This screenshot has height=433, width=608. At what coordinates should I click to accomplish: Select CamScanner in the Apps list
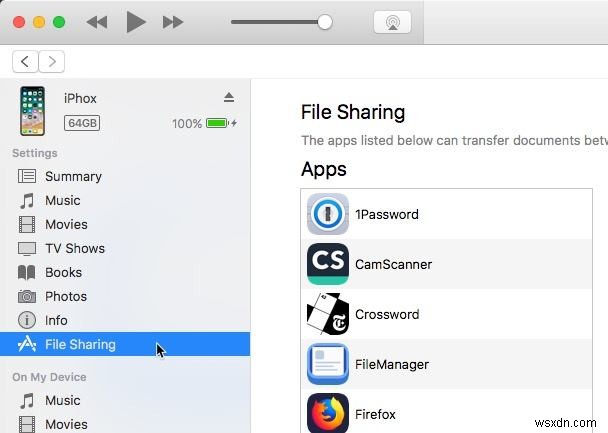point(446,264)
